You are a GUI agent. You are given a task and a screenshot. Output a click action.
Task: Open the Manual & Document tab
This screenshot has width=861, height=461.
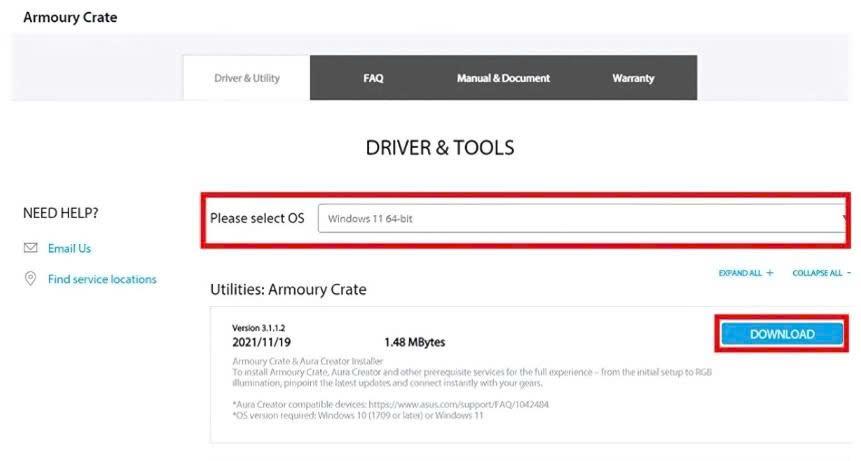pyautogui.click(x=503, y=78)
